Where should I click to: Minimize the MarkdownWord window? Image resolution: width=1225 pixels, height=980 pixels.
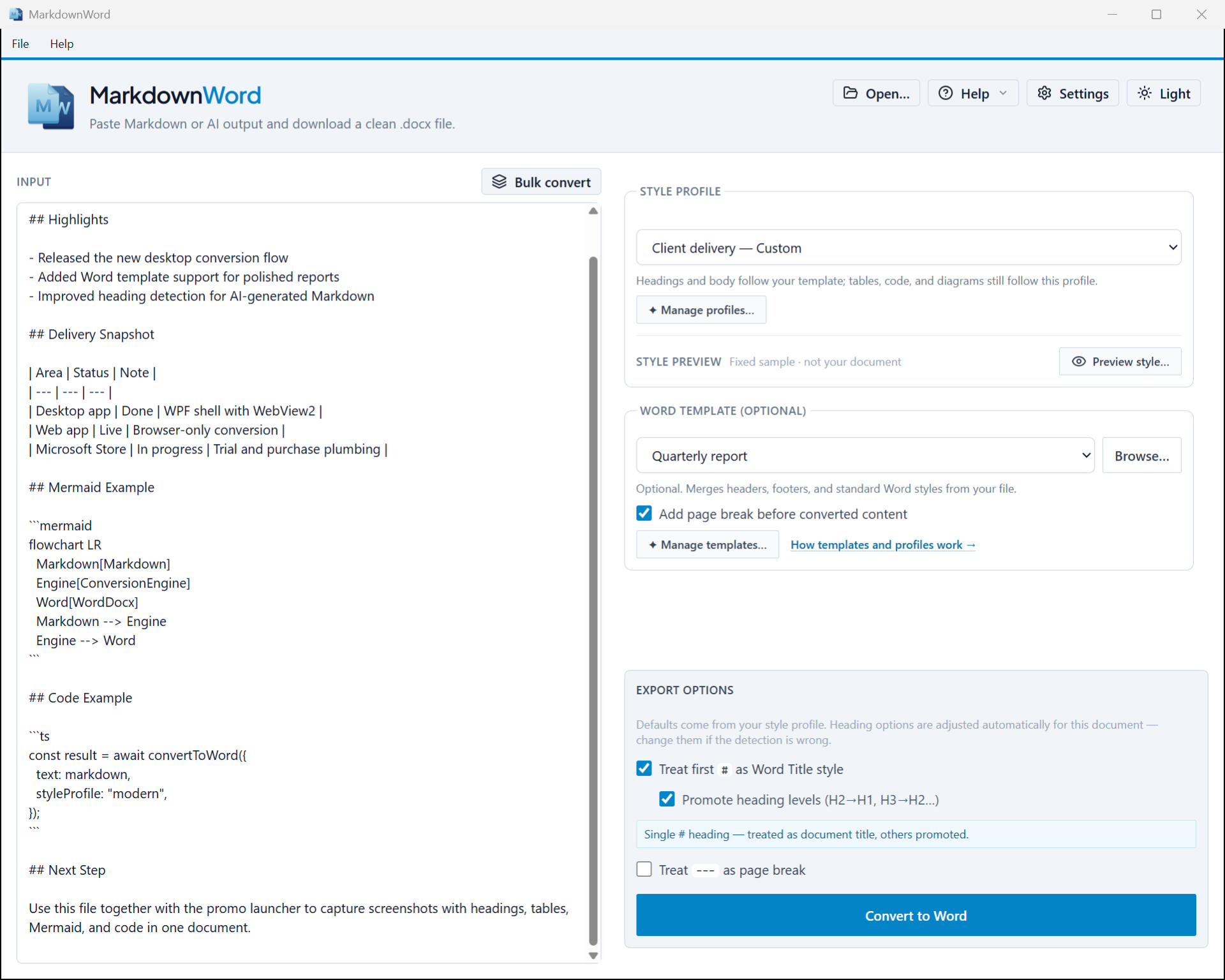1112,14
